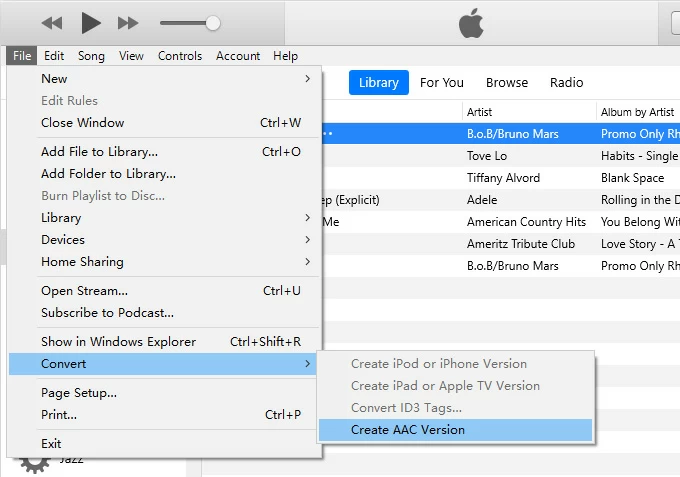Screen dimensions: 680x477
Task: Sort by the Artist column header
Action: point(480,112)
